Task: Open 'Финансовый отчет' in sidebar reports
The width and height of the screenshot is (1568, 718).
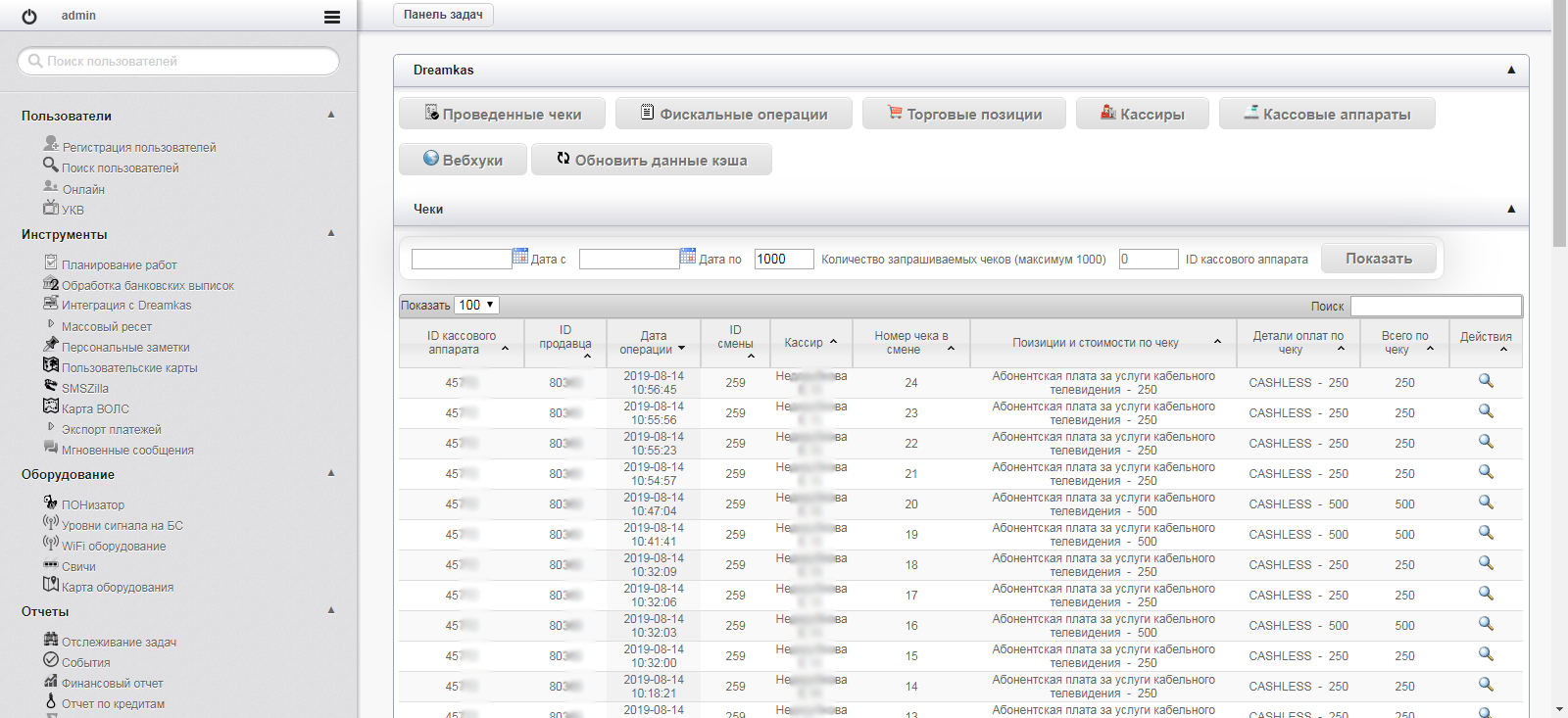Action: click(112, 683)
